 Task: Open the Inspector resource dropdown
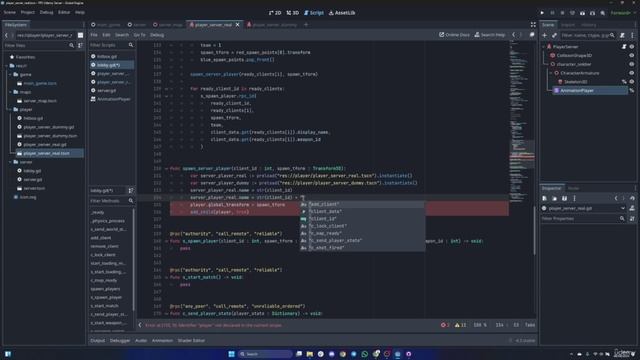pos(622,208)
